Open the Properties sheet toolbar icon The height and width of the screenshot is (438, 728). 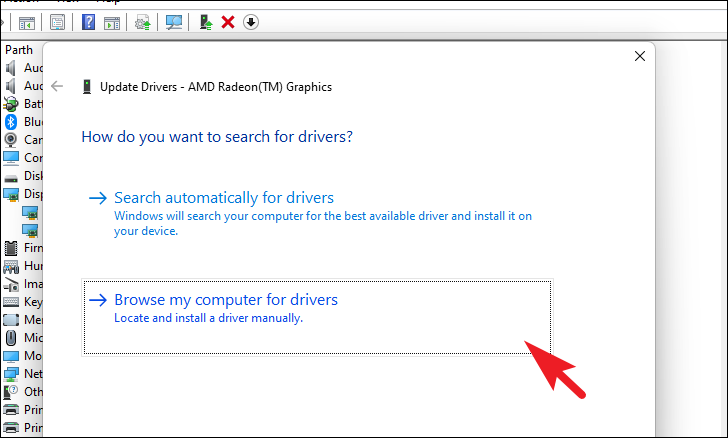pyautogui.click(x=58, y=22)
